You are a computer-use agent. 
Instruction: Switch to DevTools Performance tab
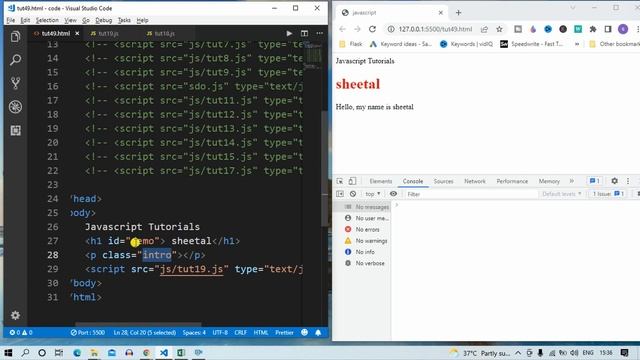click(512, 181)
